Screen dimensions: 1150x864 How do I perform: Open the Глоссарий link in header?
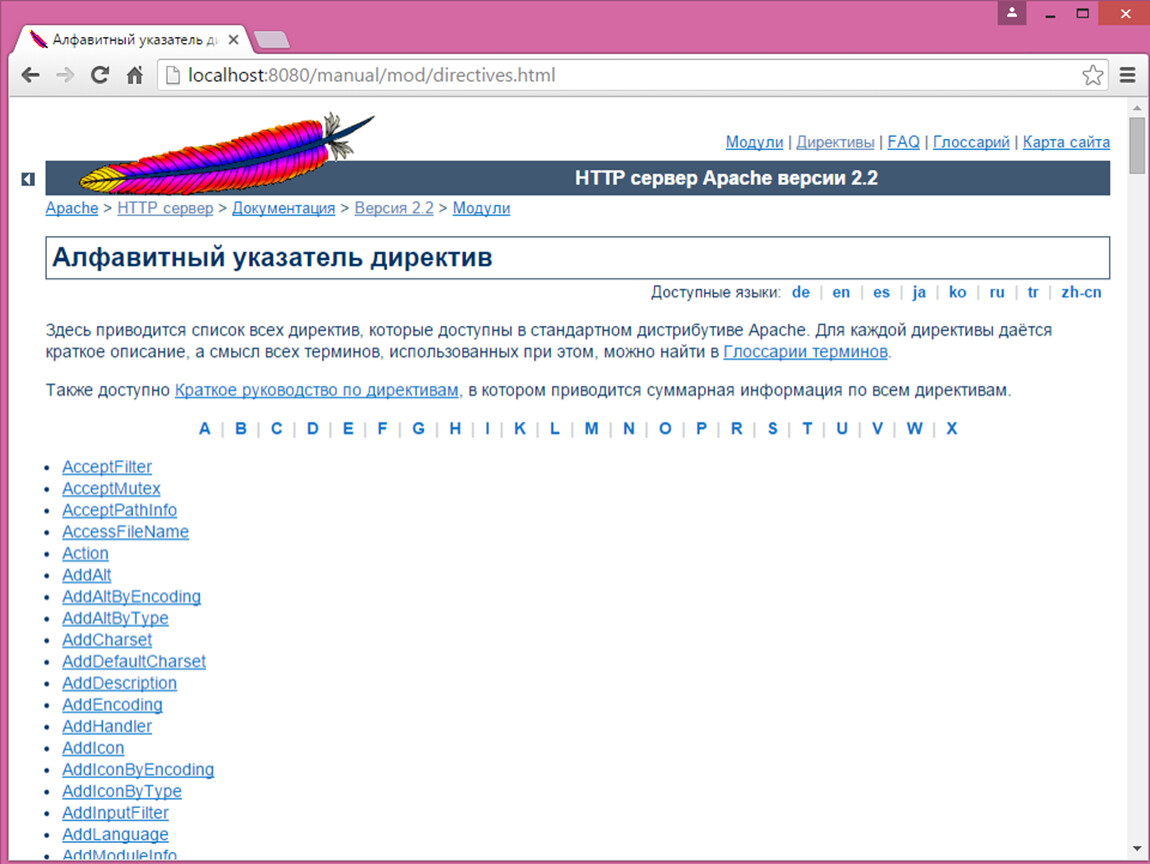[971, 142]
